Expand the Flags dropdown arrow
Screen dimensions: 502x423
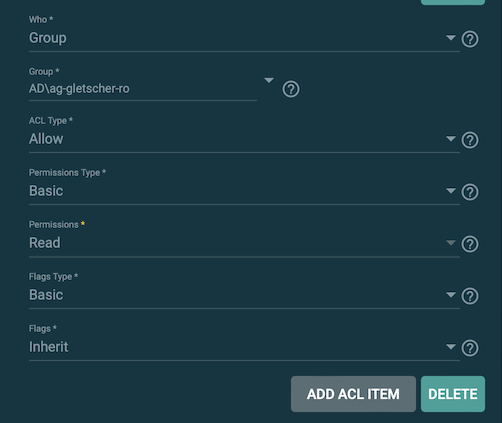tap(451, 347)
